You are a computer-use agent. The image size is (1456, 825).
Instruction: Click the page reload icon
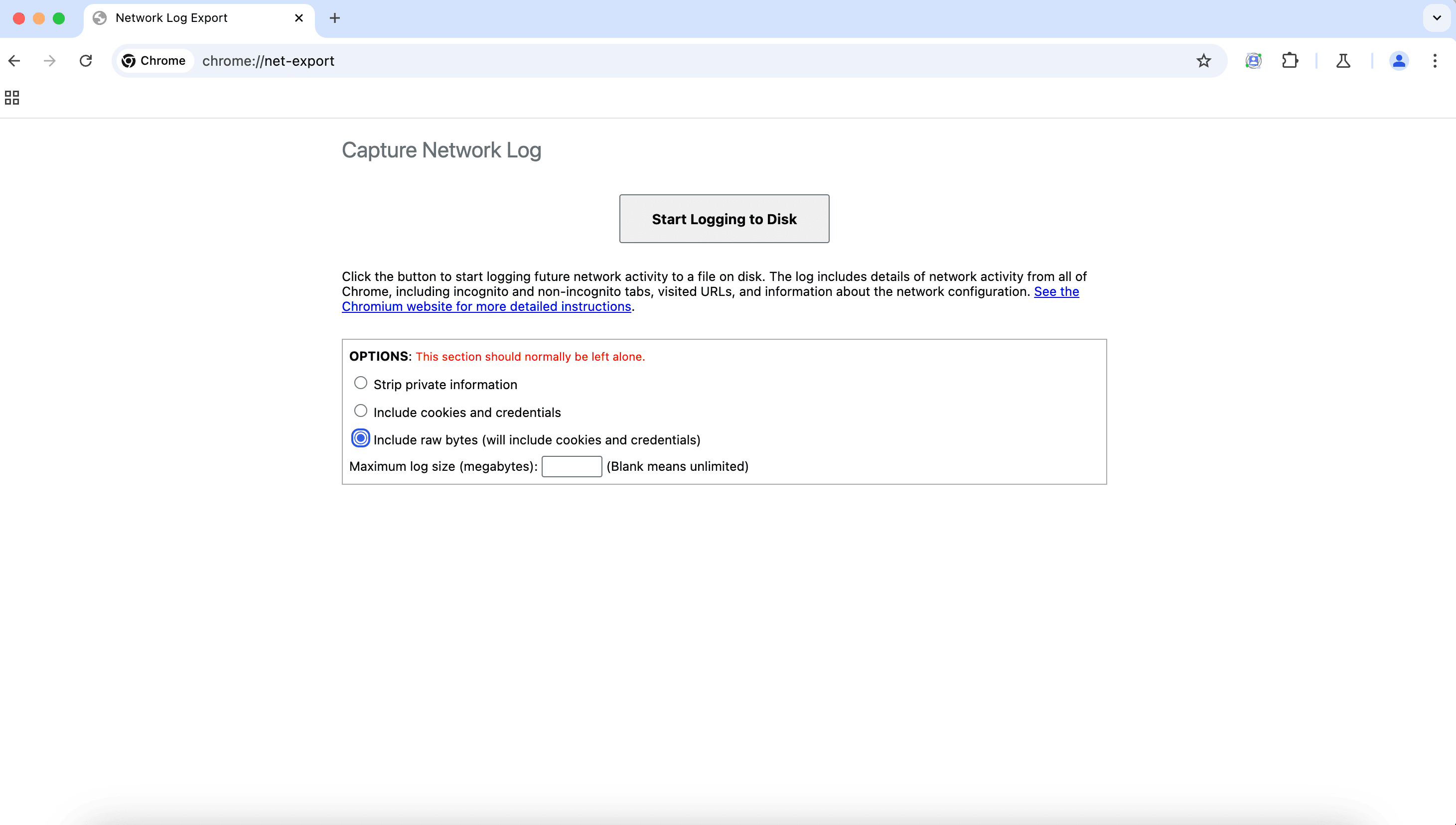[x=86, y=60]
